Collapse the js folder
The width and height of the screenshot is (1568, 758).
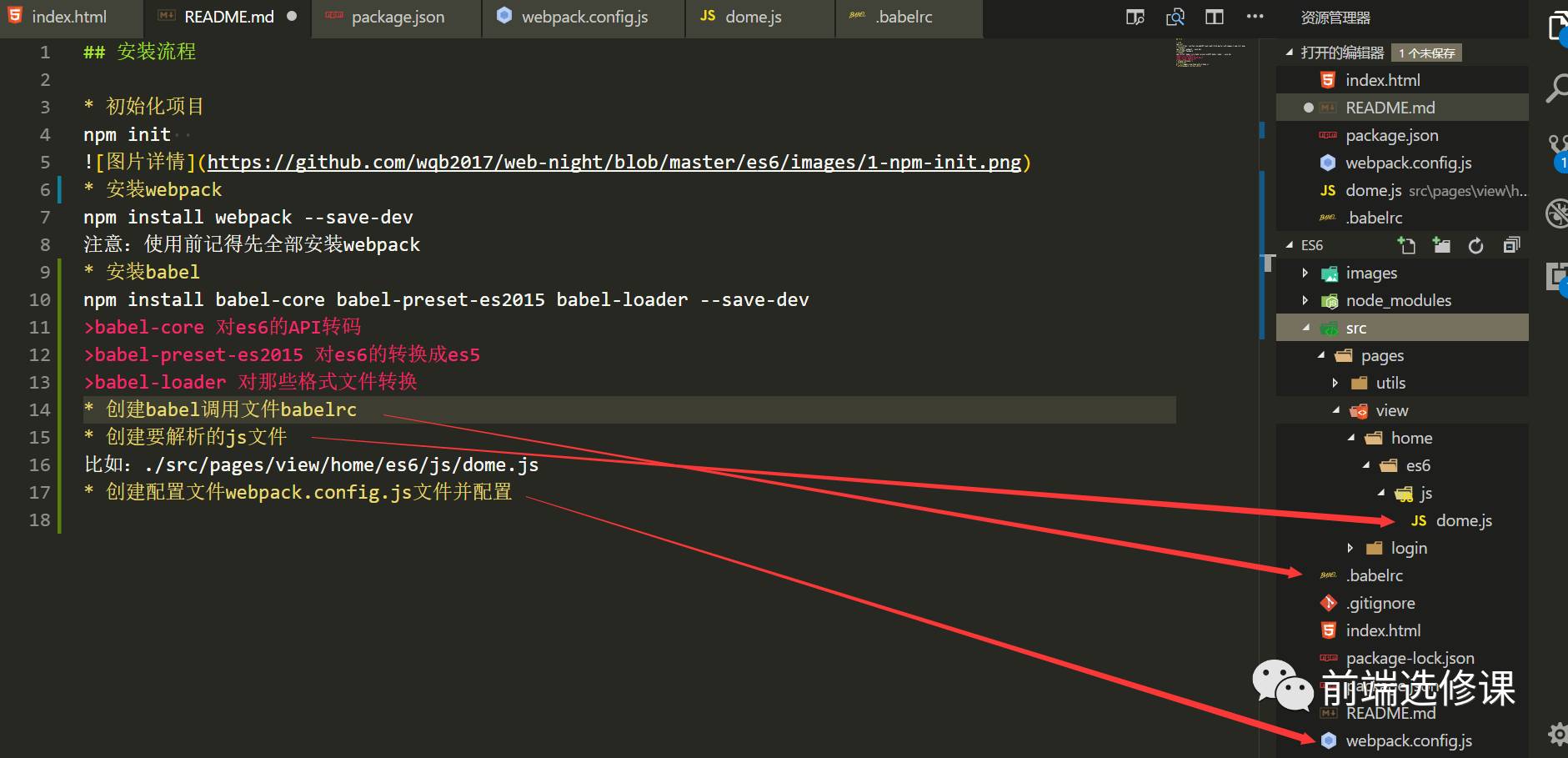pyautogui.click(x=1380, y=493)
